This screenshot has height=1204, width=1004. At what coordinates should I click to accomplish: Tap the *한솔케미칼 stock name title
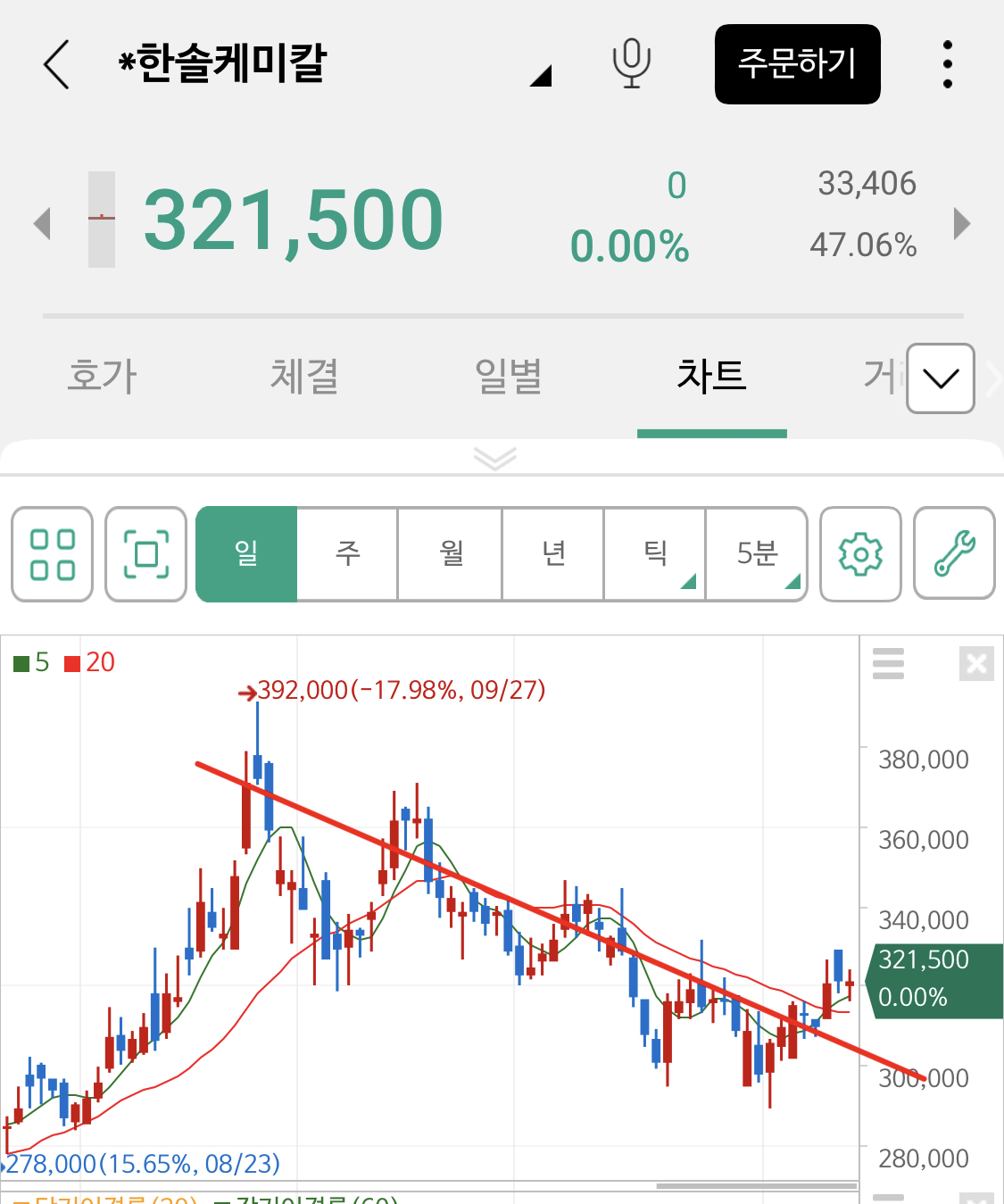point(223,64)
